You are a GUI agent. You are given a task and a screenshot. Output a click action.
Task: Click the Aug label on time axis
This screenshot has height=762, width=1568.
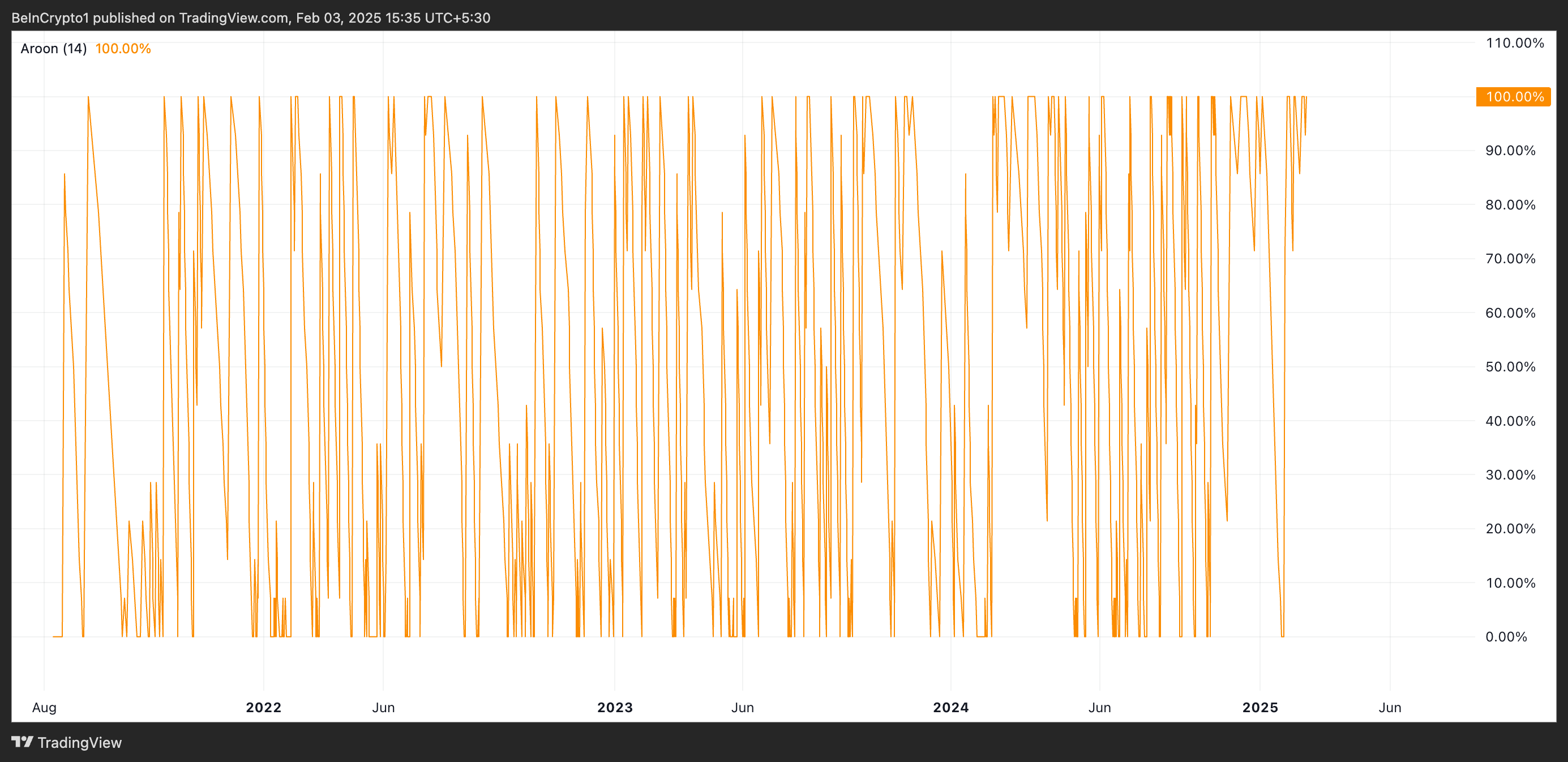(x=44, y=707)
